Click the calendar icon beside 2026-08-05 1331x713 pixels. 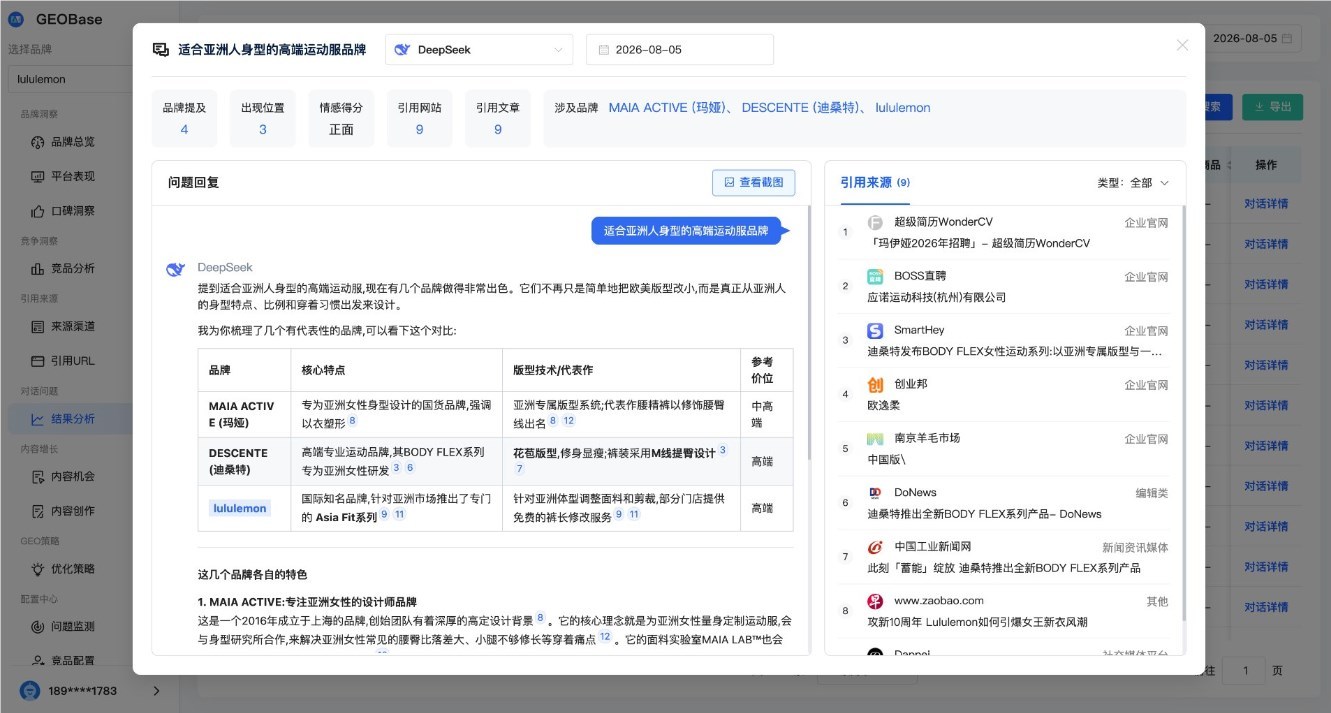tap(603, 49)
